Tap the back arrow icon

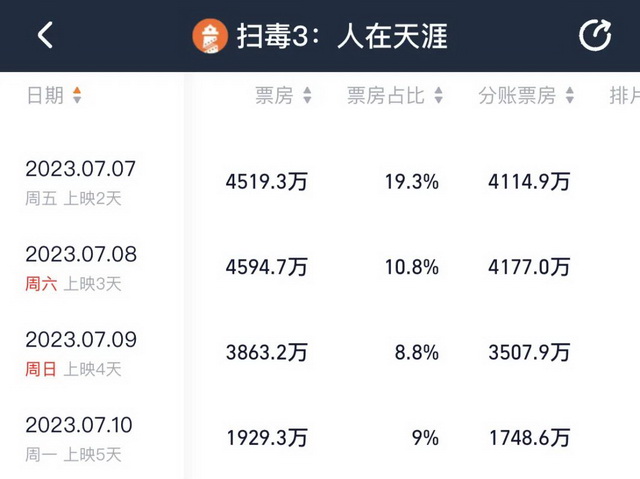45,36
